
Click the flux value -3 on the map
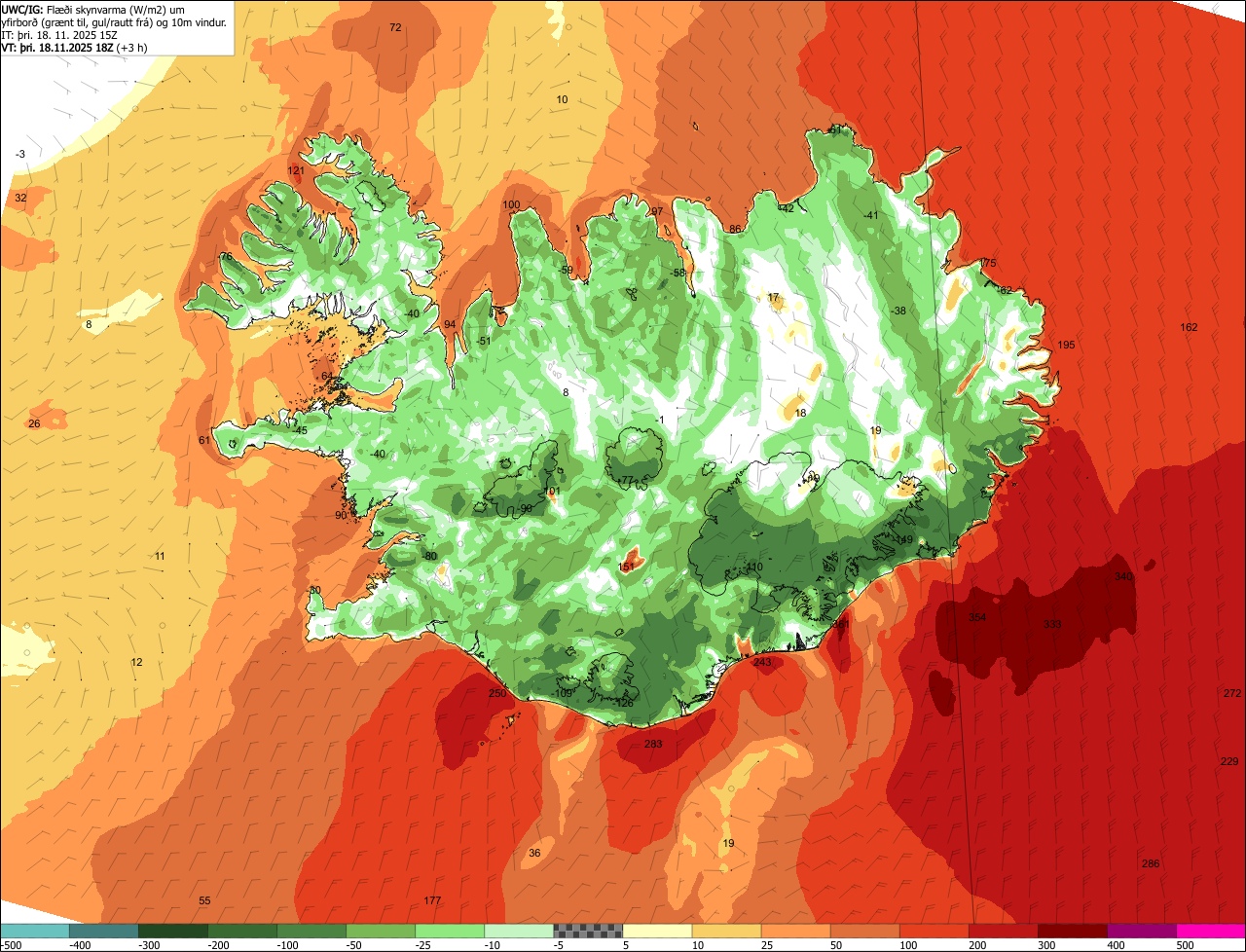(x=20, y=154)
